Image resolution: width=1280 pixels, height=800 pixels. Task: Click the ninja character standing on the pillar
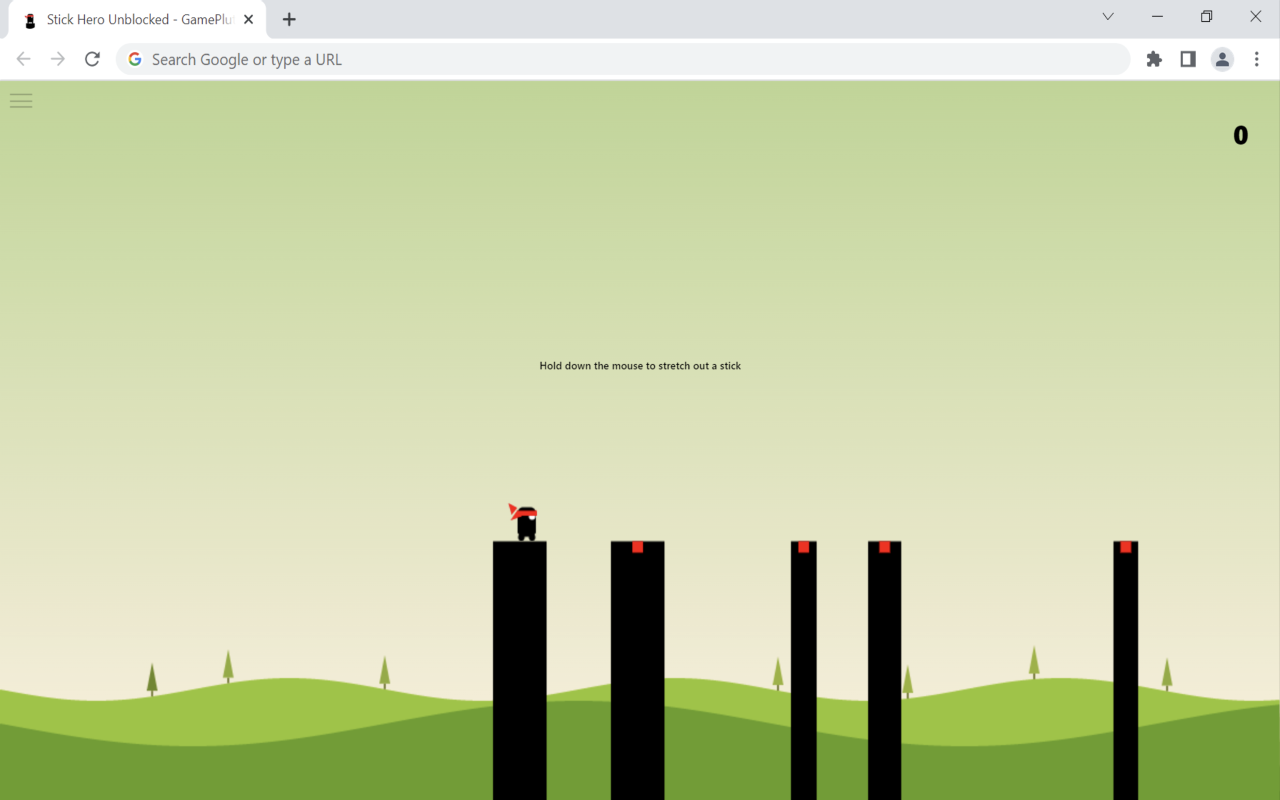(524, 521)
